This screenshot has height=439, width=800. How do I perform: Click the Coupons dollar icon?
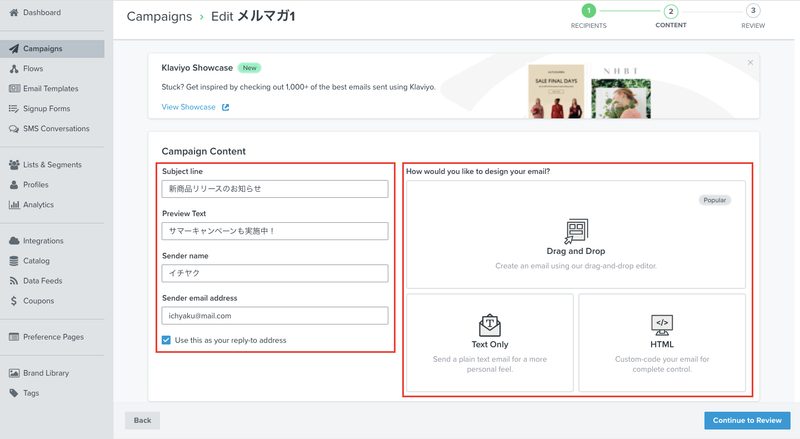tap(14, 301)
